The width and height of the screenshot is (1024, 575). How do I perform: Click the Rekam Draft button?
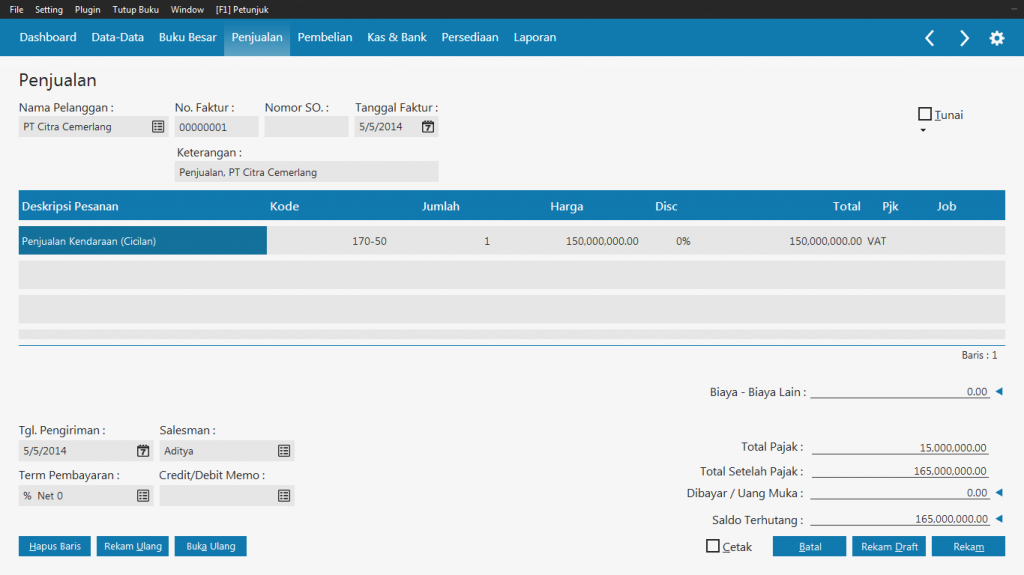(x=889, y=547)
